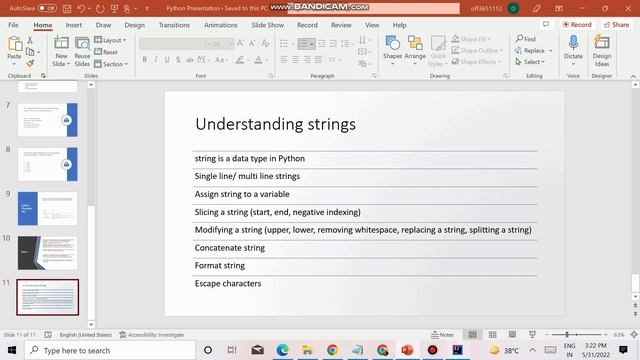Switch to the Design tab
This screenshot has width=640, height=360.
tap(134, 25)
